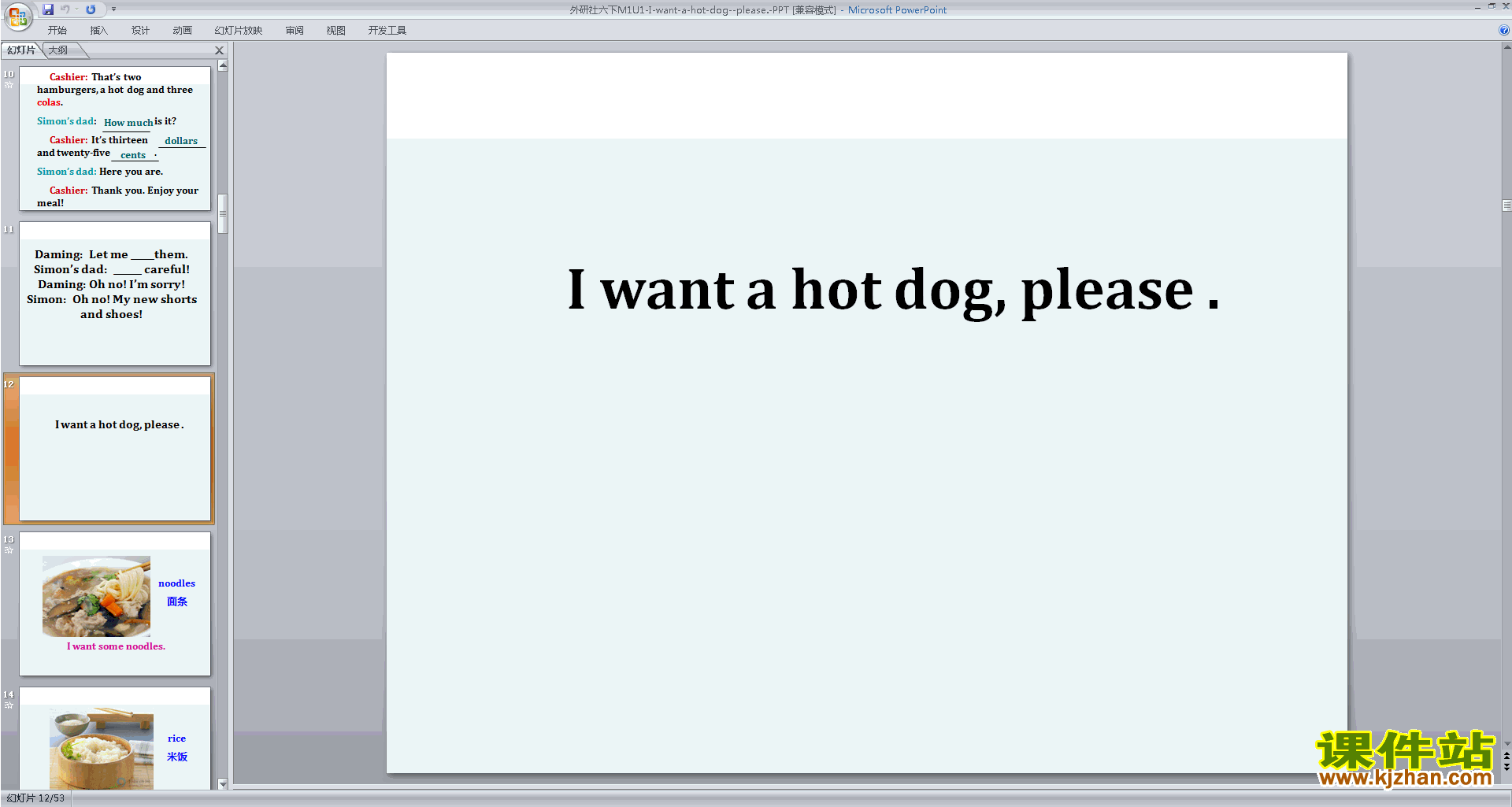Screen dimensions: 1512x807
Task: Restore down the PowerPoint window
Action: (x=1492, y=6)
